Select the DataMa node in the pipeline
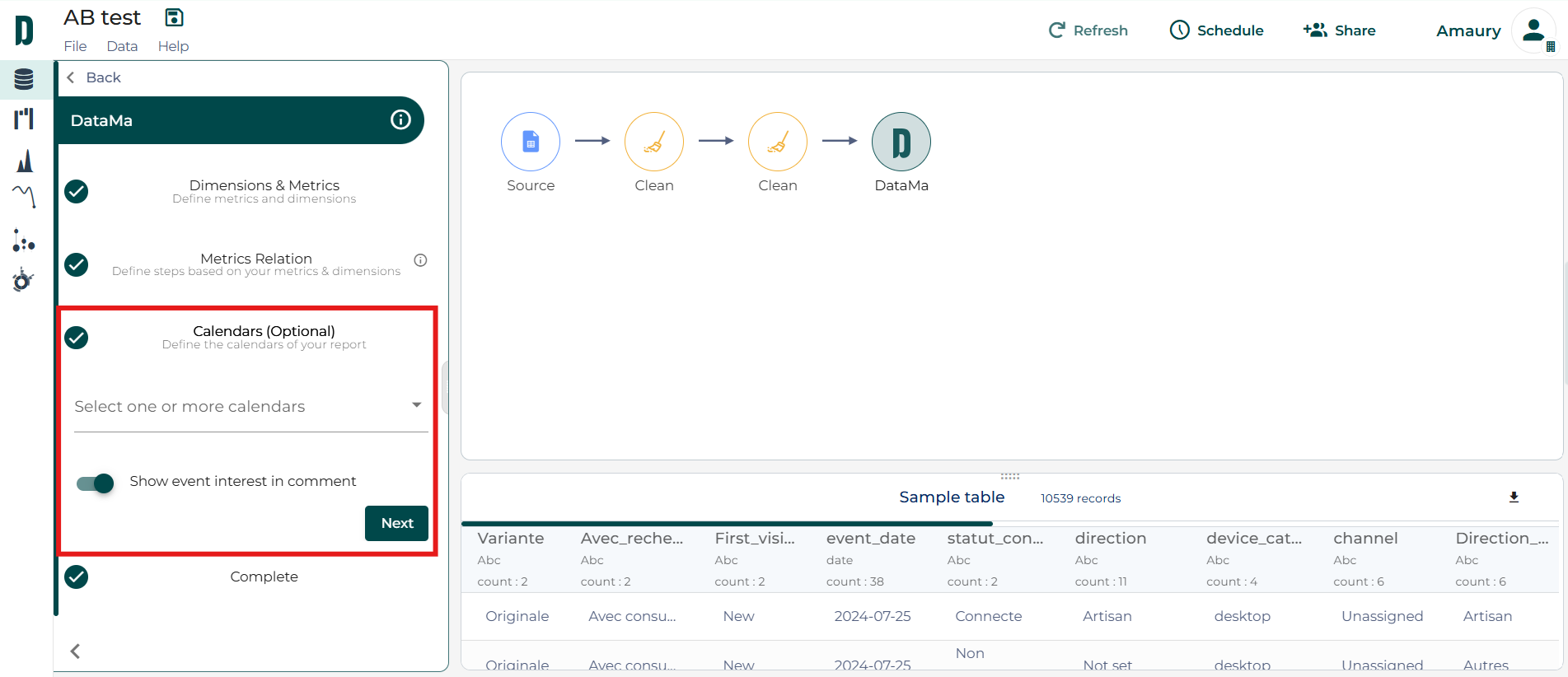 [901, 142]
